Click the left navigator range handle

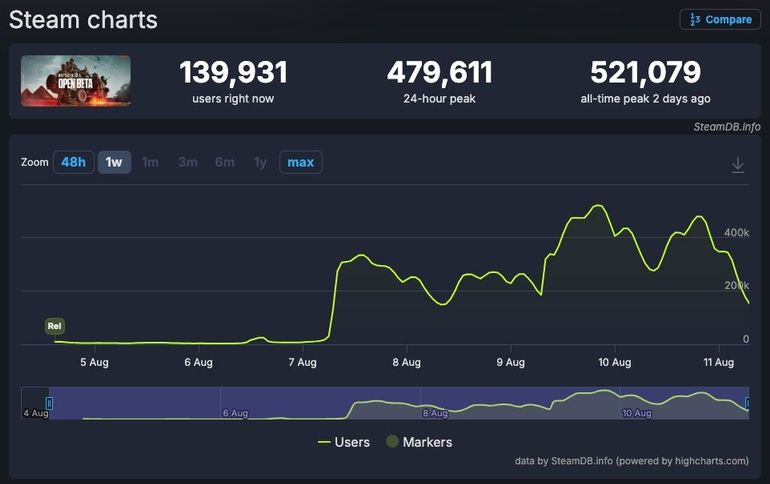tap(49, 403)
